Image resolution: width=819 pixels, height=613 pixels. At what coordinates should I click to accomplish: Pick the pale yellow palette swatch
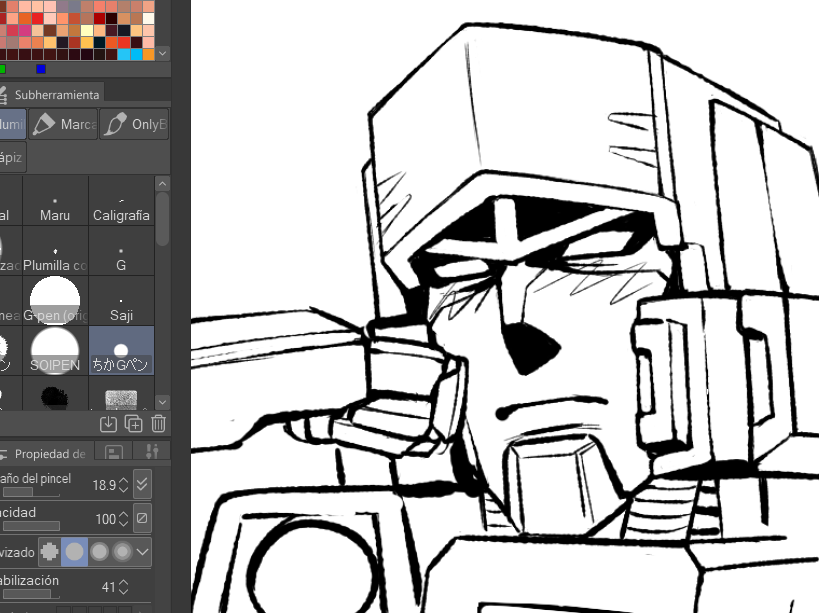pos(87,30)
